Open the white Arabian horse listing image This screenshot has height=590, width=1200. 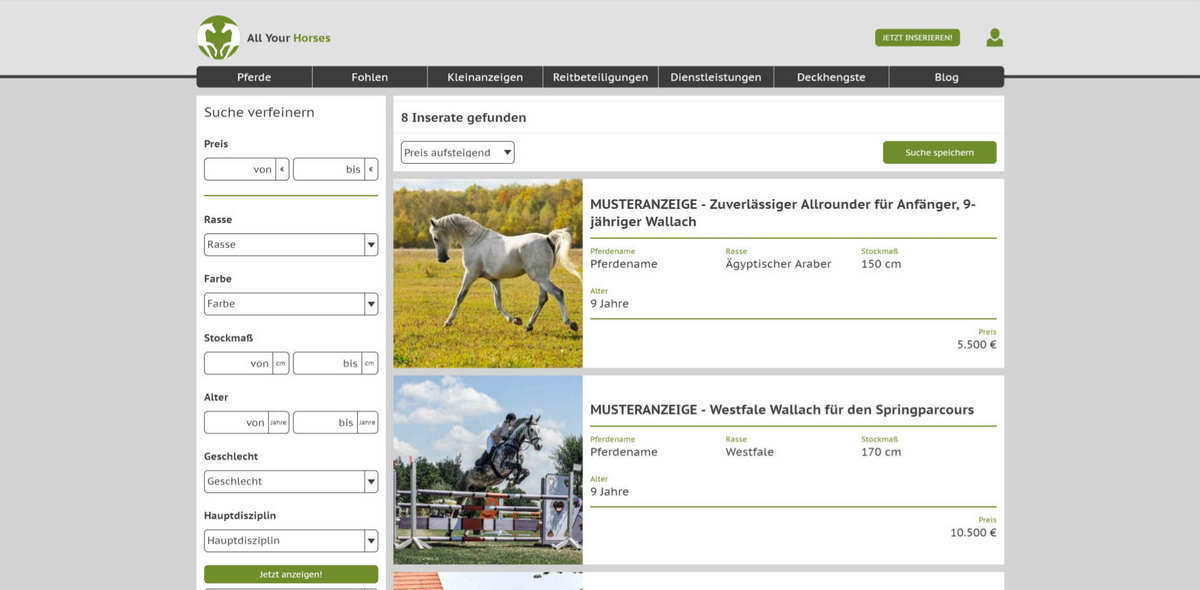pyautogui.click(x=487, y=273)
